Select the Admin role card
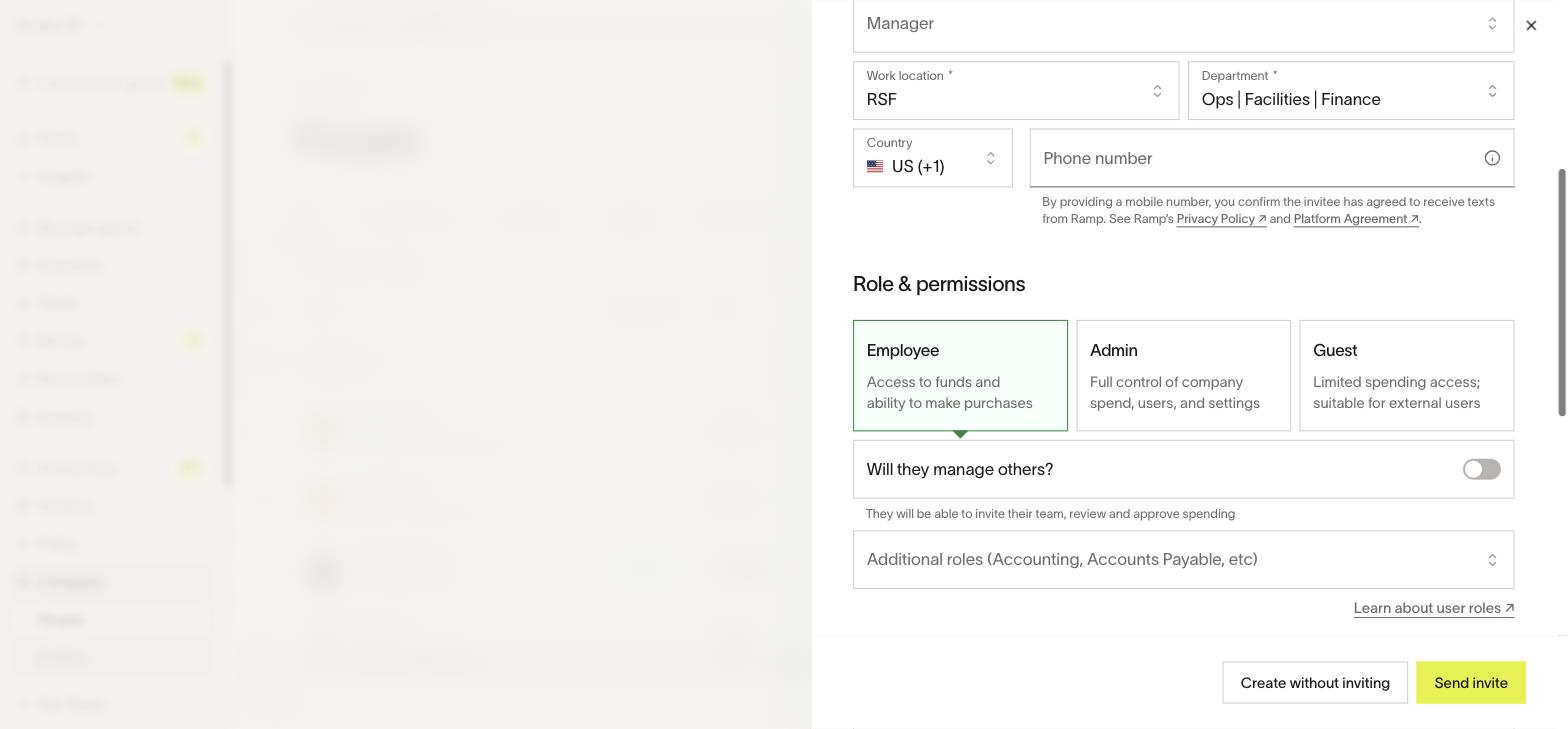 point(1183,376)
